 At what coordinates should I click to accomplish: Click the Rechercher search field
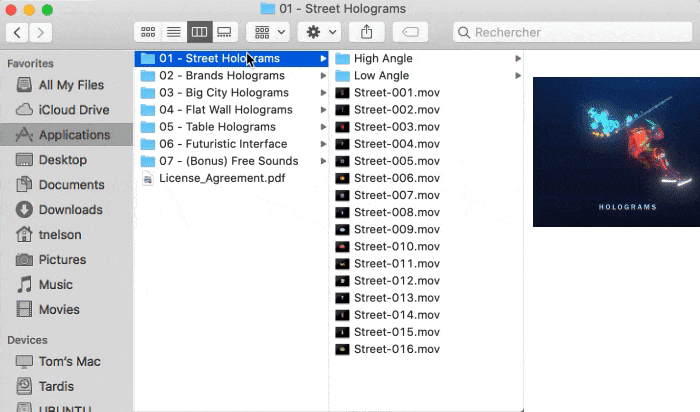click(x=572, y=32)
